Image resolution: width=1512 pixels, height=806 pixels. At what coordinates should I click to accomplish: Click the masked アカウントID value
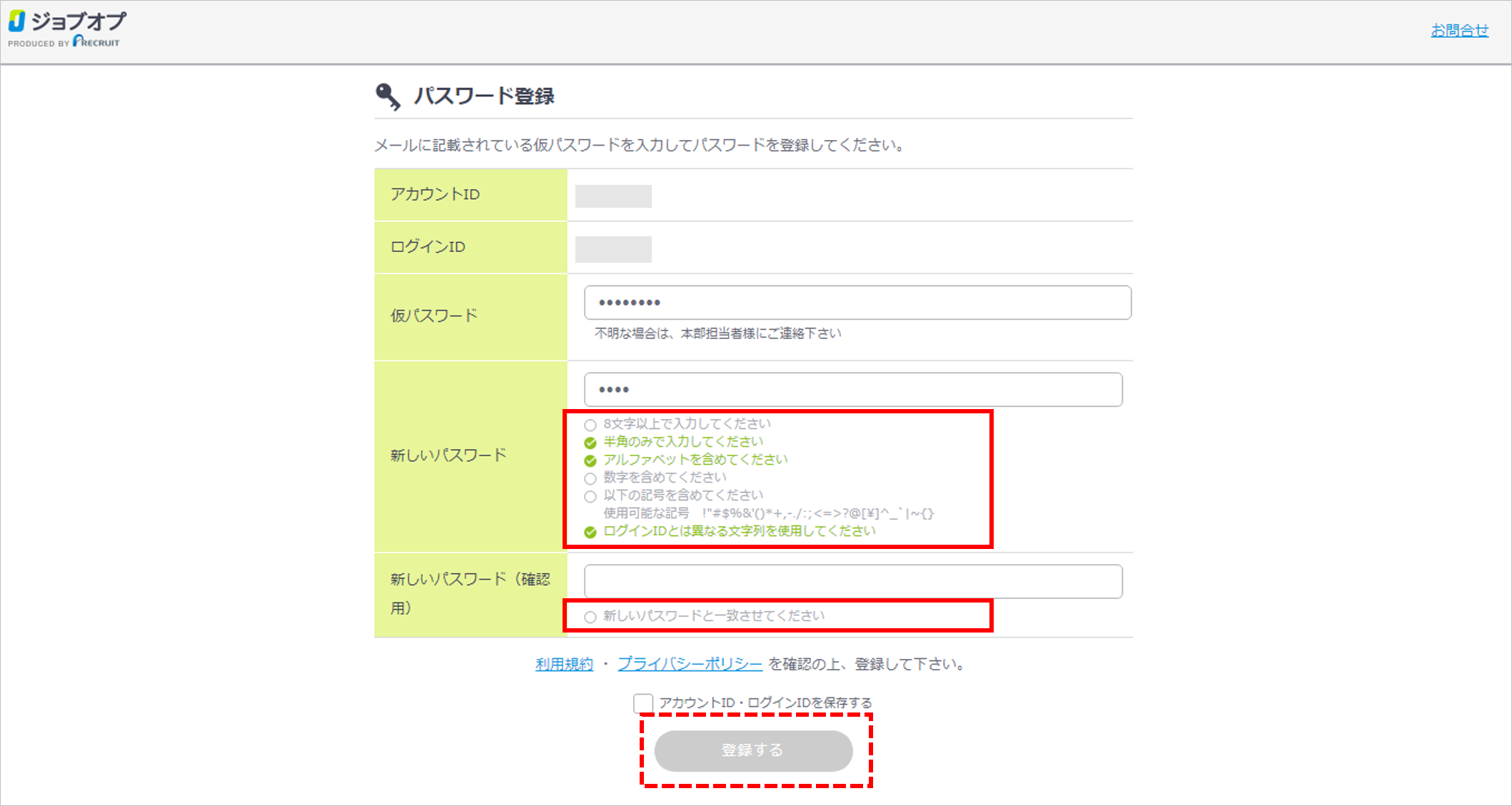click(613, 196)
